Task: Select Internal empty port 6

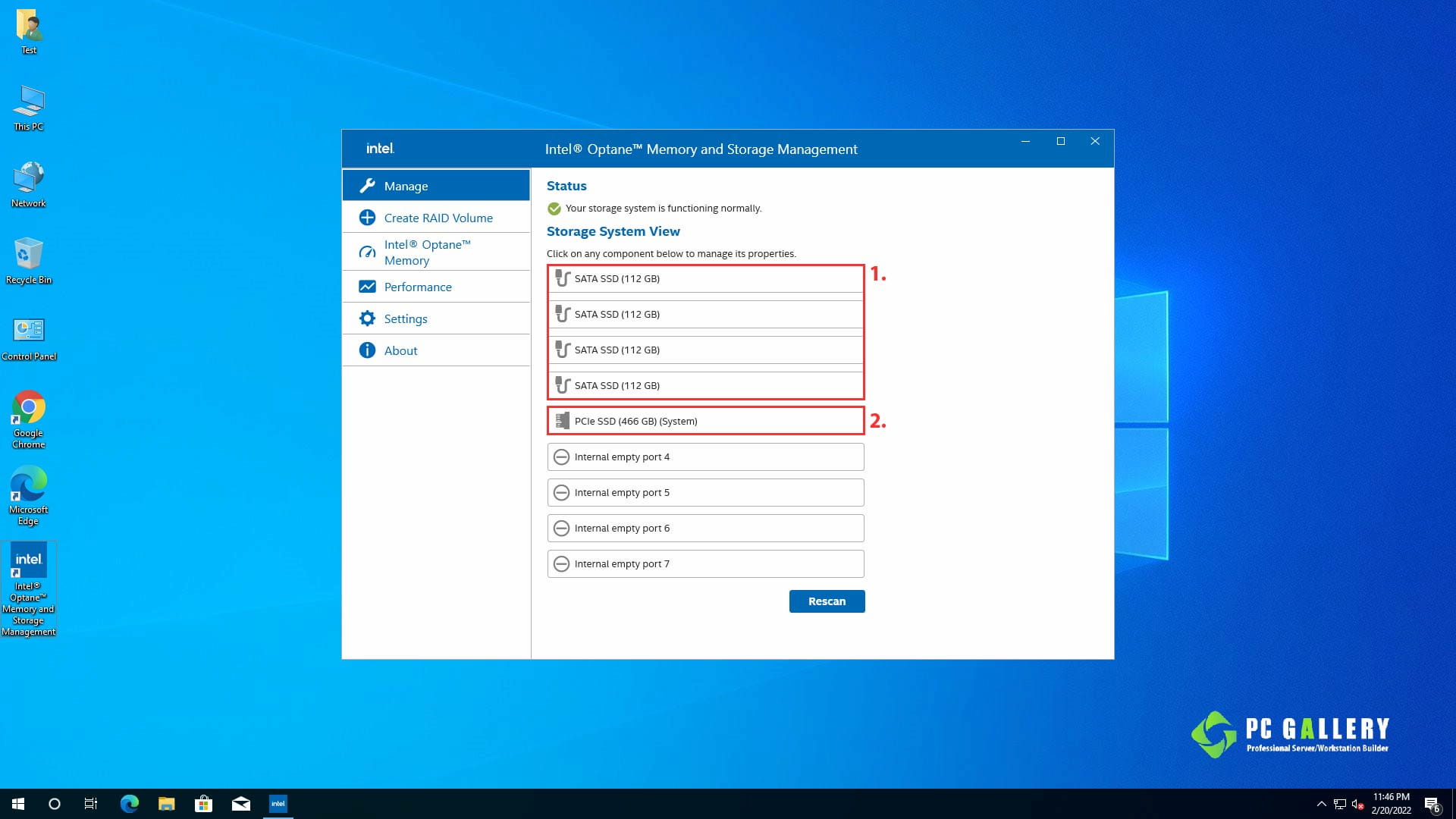Action: point(705,528)
